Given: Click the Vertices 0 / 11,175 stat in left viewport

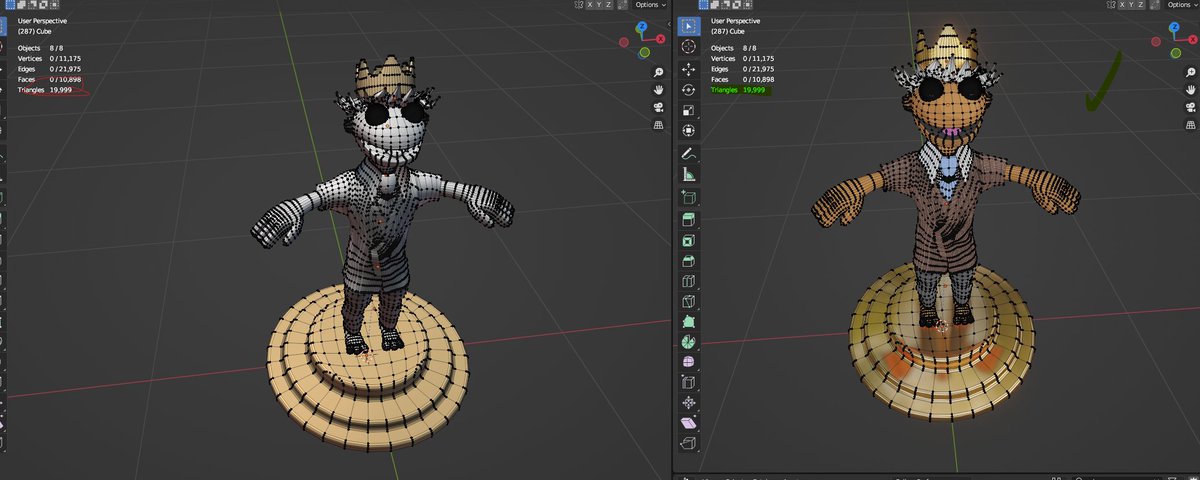Looking at the screenshot, I should tap(51, 58).
